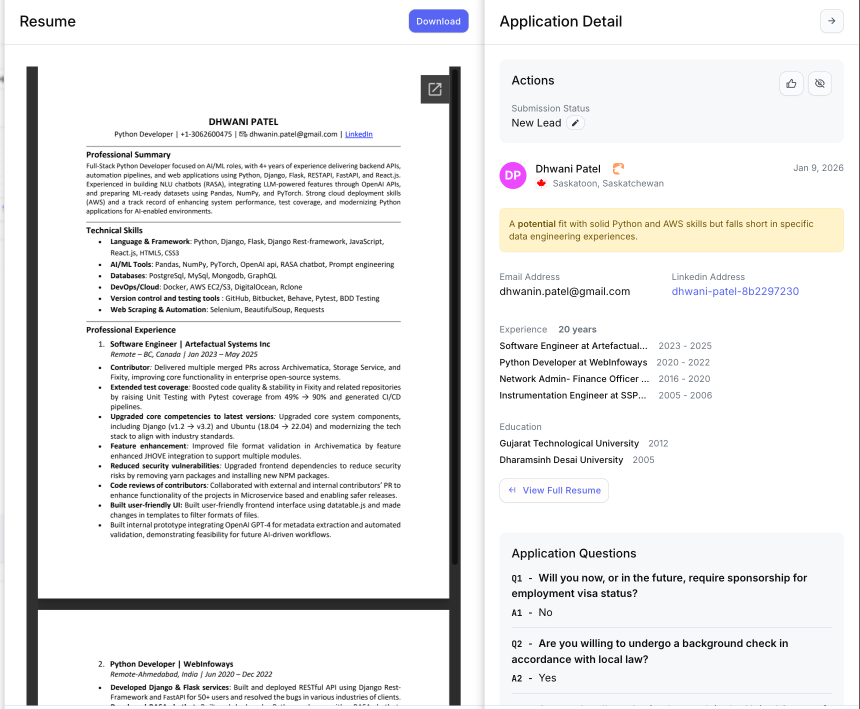Select Software Engineer at Artefactual experience entry

[x=574, y=346]
